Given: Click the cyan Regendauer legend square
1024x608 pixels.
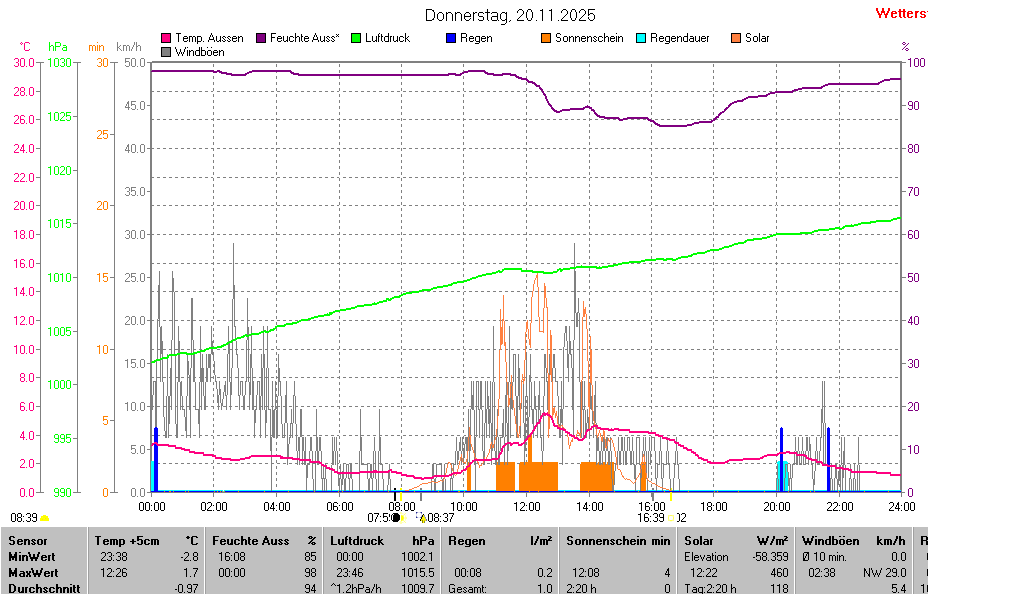Looking at the screenshot, I should (641, 38).
